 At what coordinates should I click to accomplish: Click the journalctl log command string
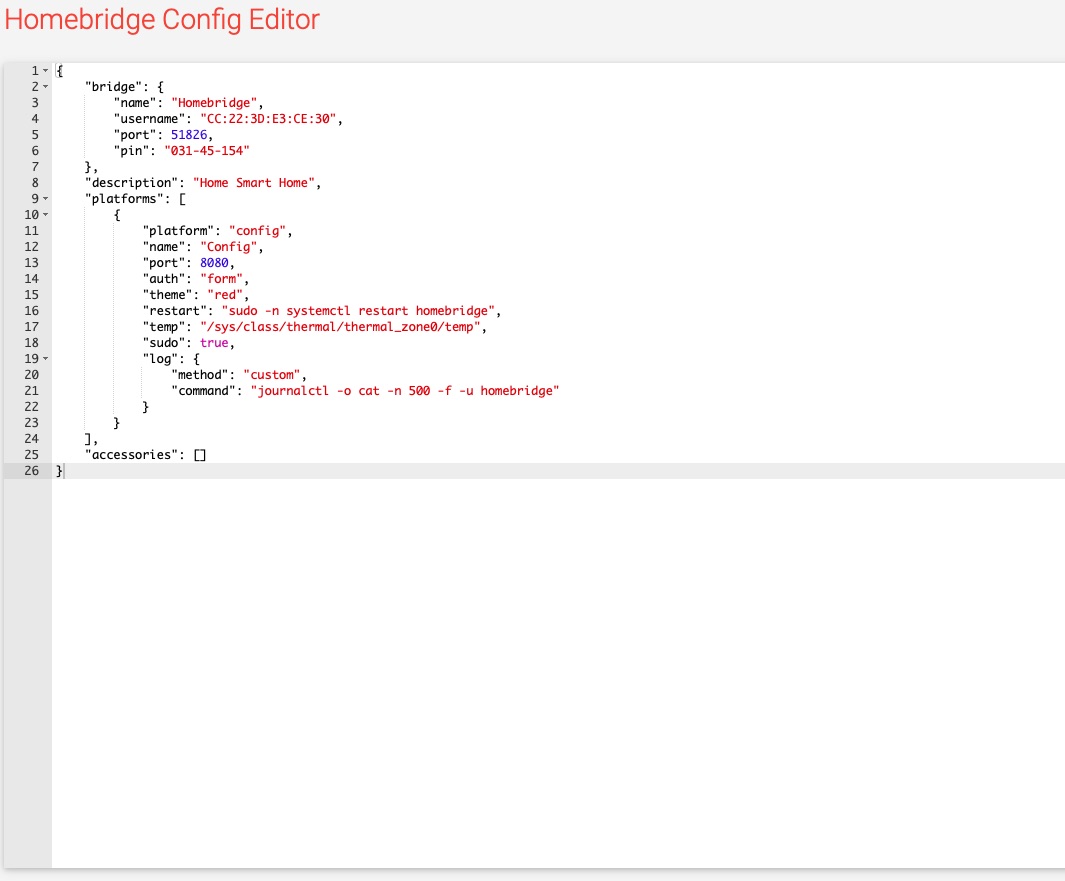coord(404,391)
